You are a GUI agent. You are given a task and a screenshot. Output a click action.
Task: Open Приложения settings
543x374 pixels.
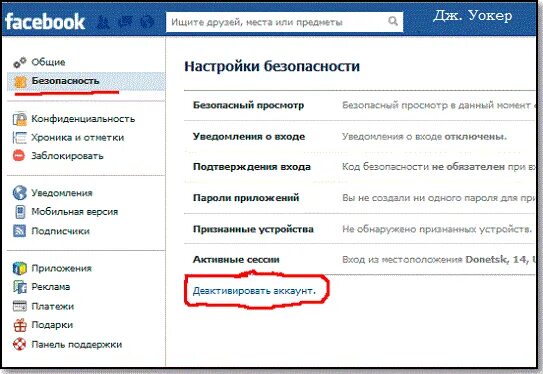62,268
